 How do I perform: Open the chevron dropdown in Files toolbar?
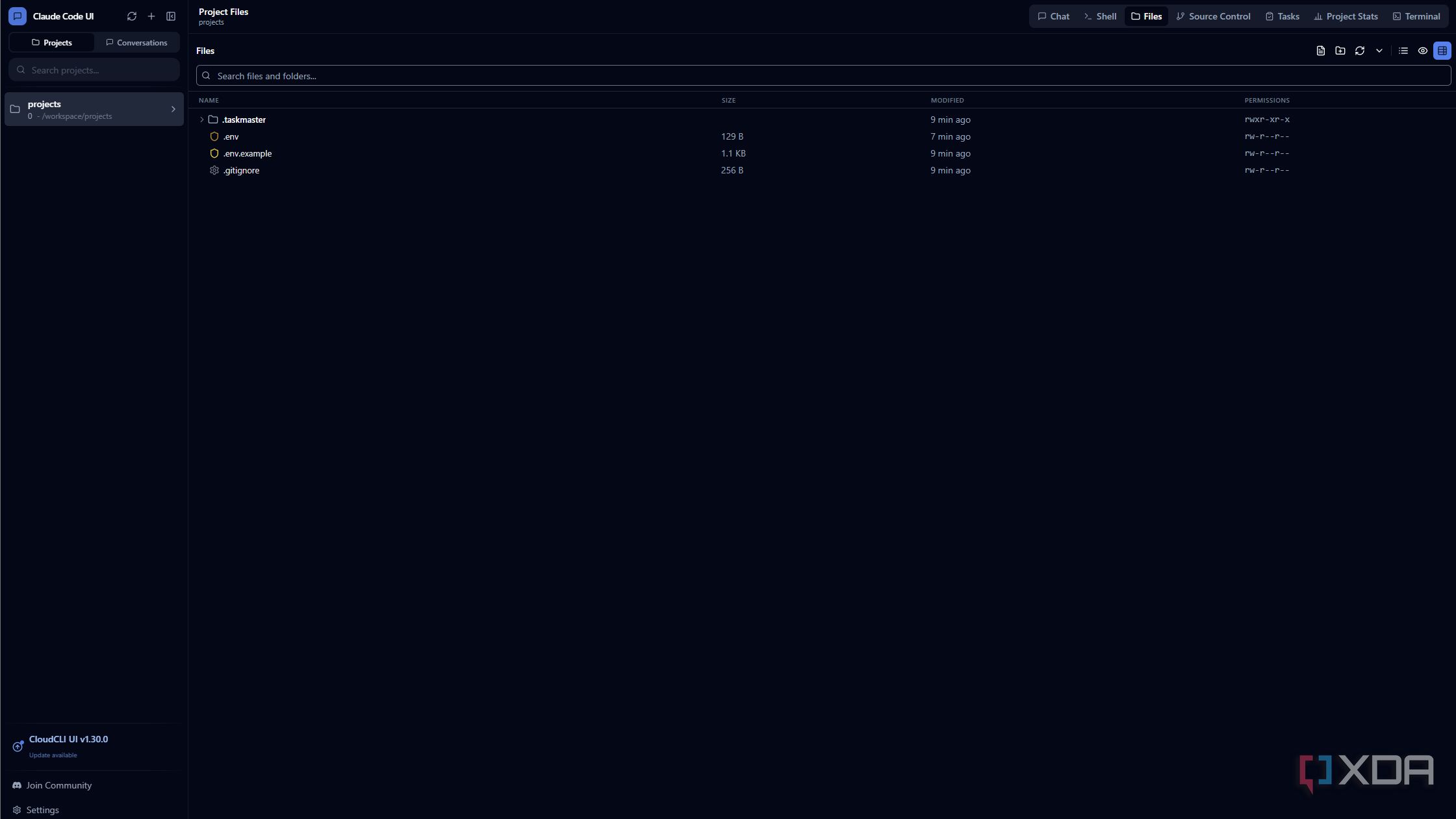pyautogui.click(x=1379, y=51)
